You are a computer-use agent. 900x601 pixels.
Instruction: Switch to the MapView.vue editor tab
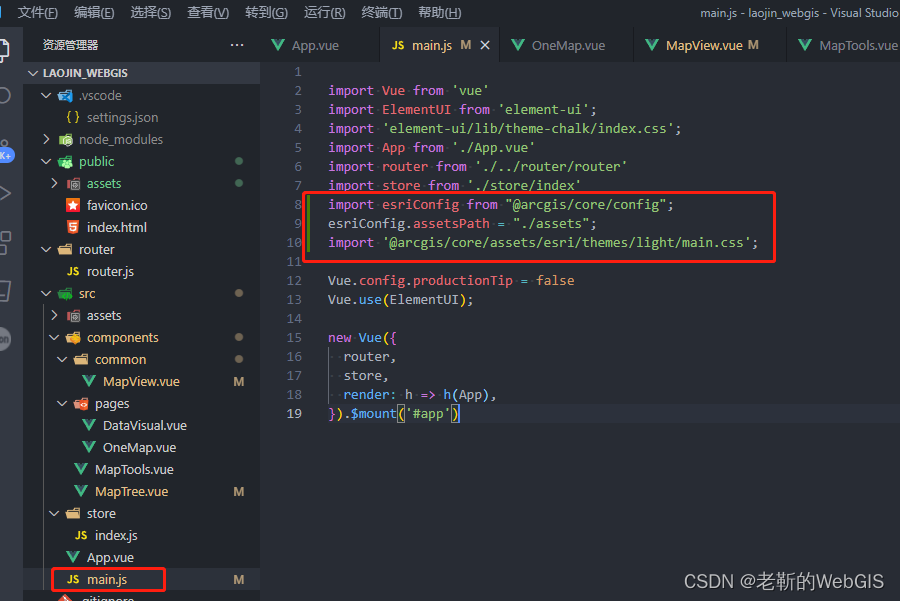coord(703,45)
